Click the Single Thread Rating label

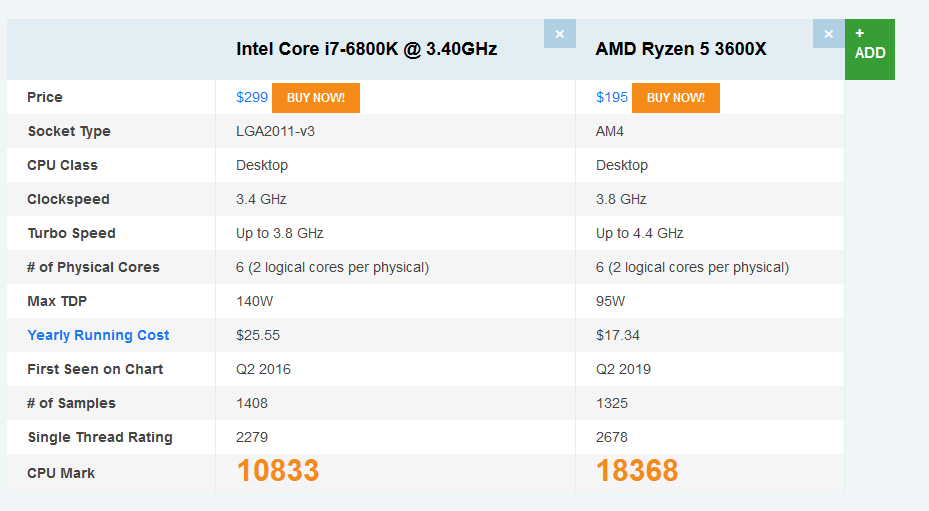[x=100, y=437]
